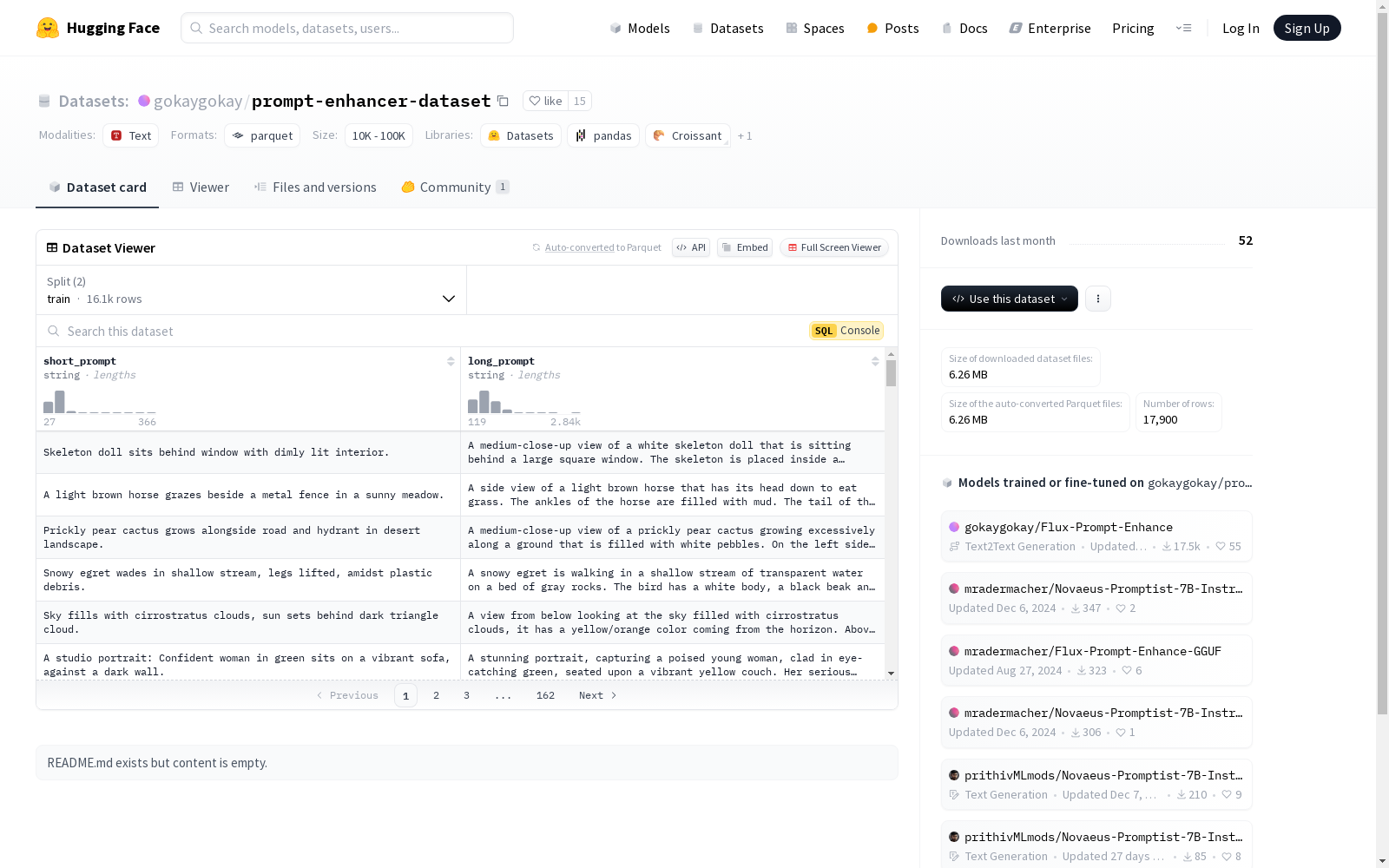Open Datasets in the top navigation
The image size is (1389, 868).
pyautogui.click(x=727, y=28)
